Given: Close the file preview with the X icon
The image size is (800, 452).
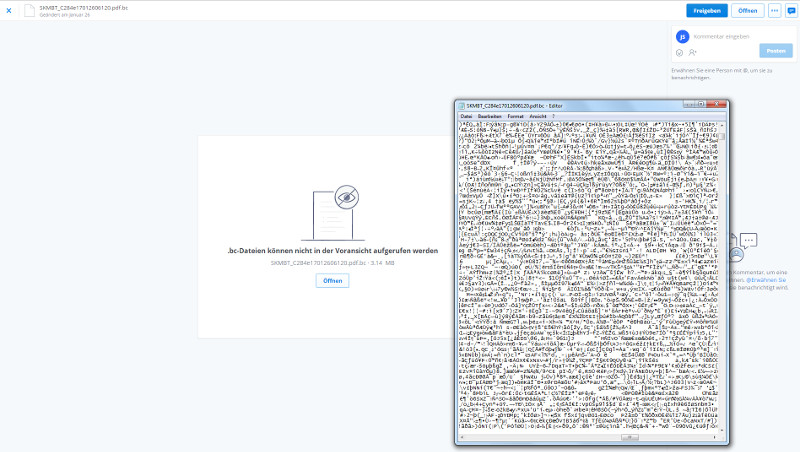Looking at the screenshot, I should click(9, 10).
